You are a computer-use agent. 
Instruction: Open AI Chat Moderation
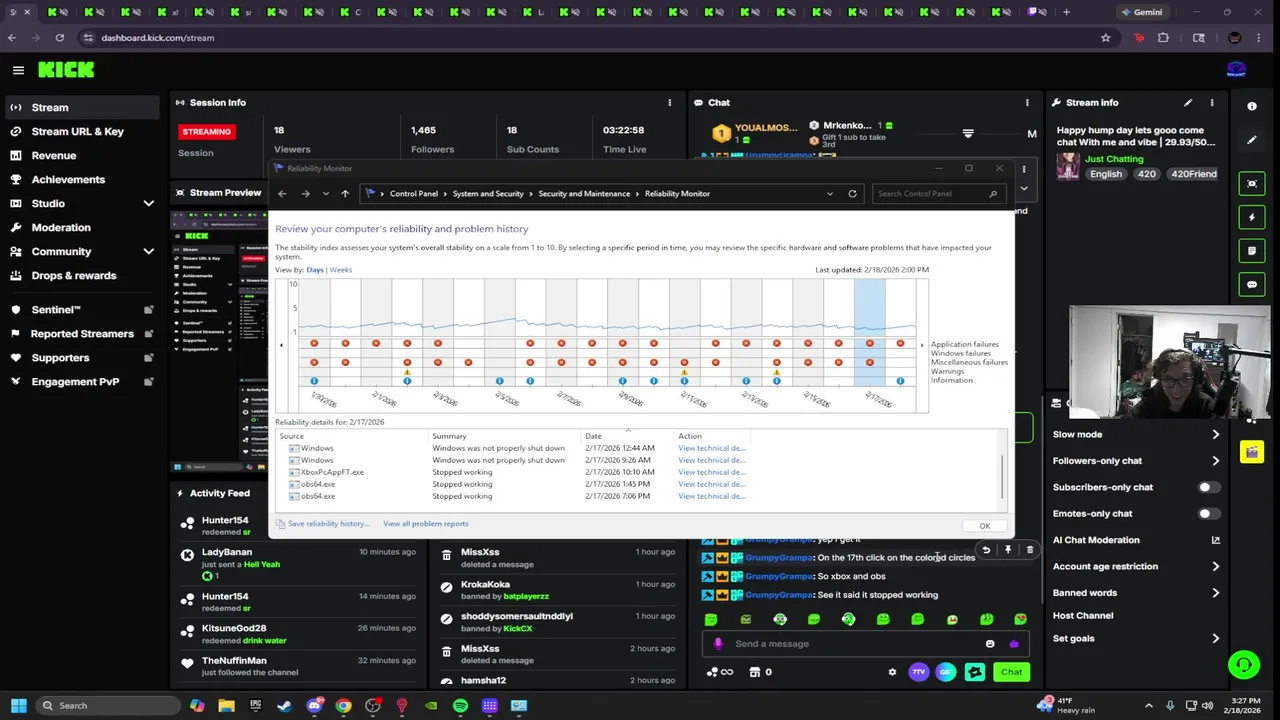[1136, 540]
